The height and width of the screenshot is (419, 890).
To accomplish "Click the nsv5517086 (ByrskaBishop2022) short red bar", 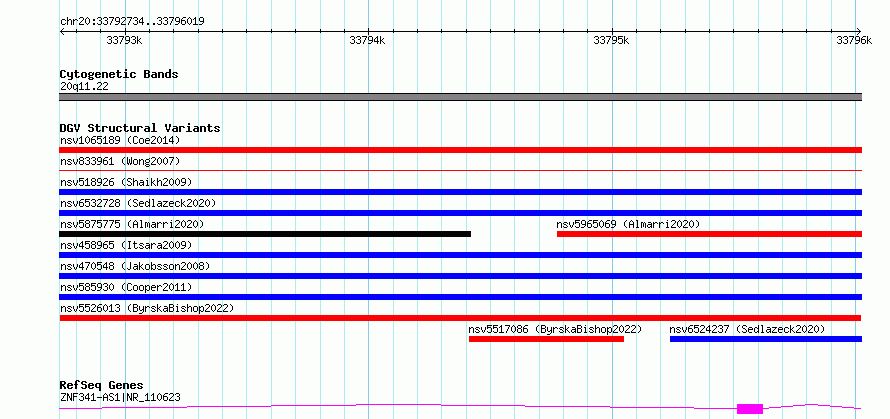I will (x=546, y=339).
